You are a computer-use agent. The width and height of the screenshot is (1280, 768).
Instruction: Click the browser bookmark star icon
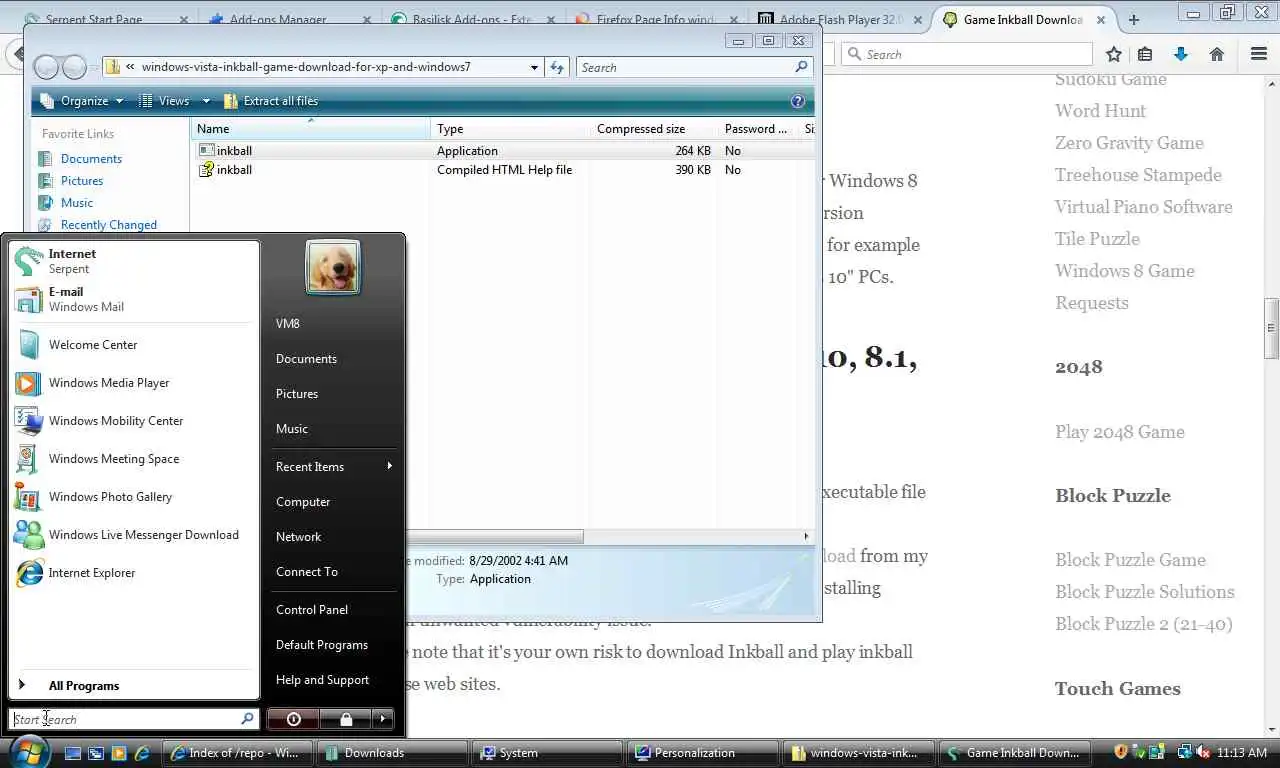click(x=1114, y=54)
